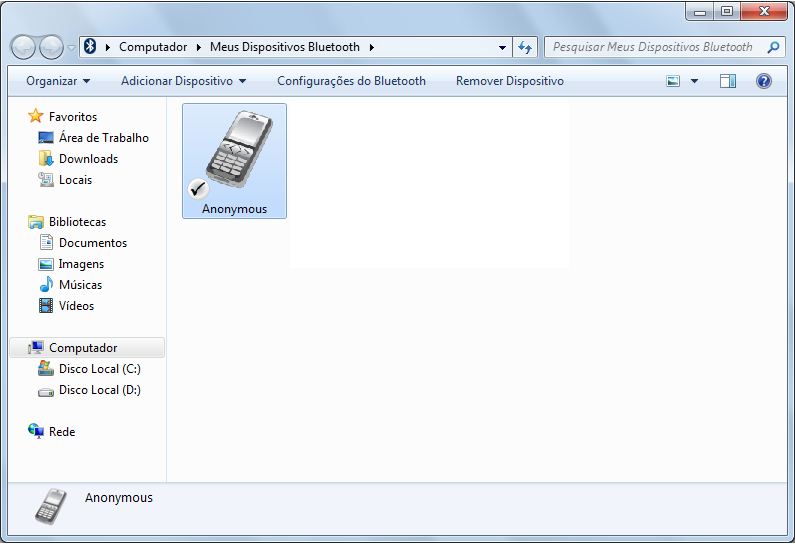Click the Área de Trabalho desktop icon
The width and height of the screenshot is (795, 544).
point(46,137)
